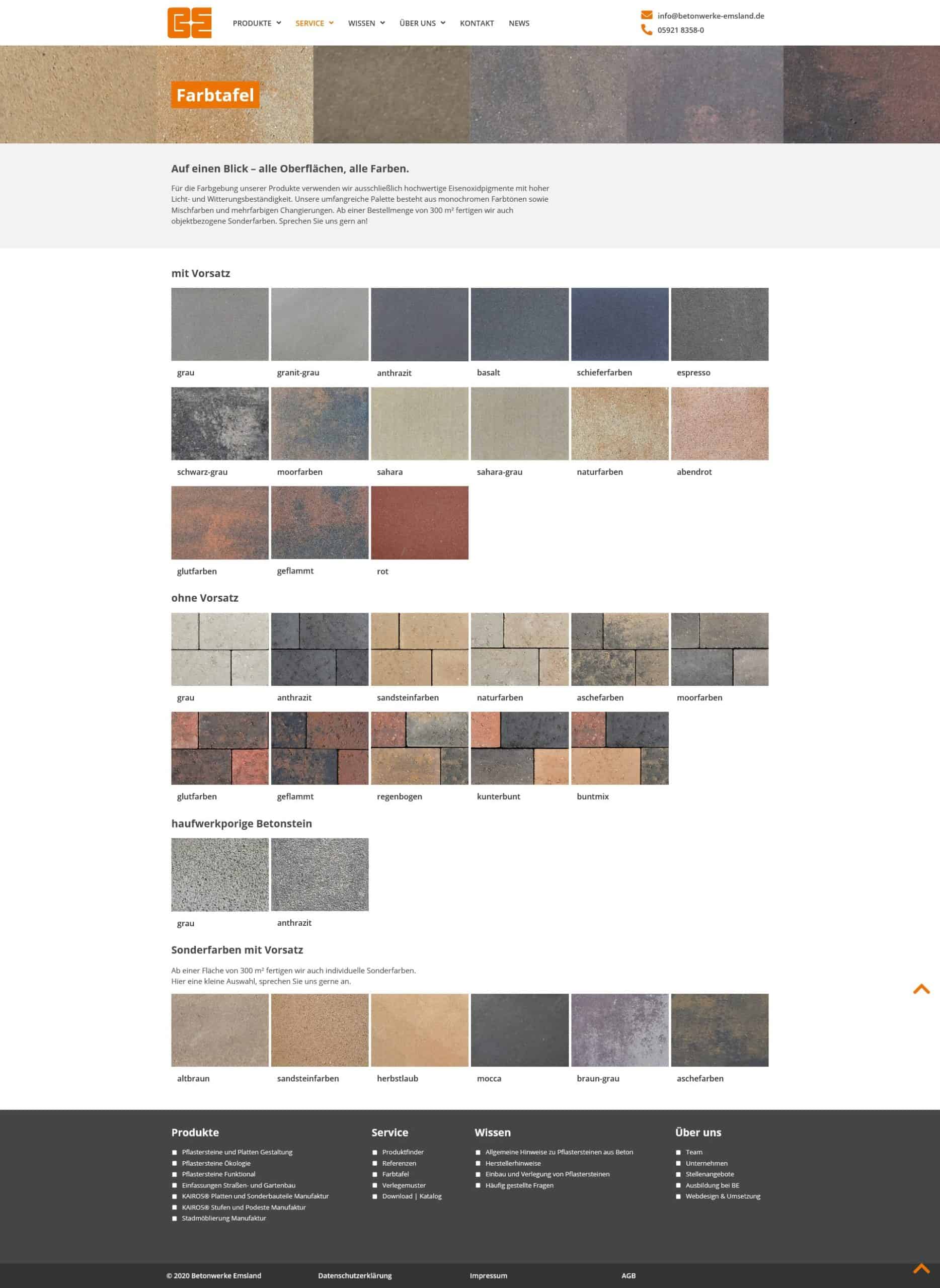Open the Impressum link in footer

(x=488, y=1275)
